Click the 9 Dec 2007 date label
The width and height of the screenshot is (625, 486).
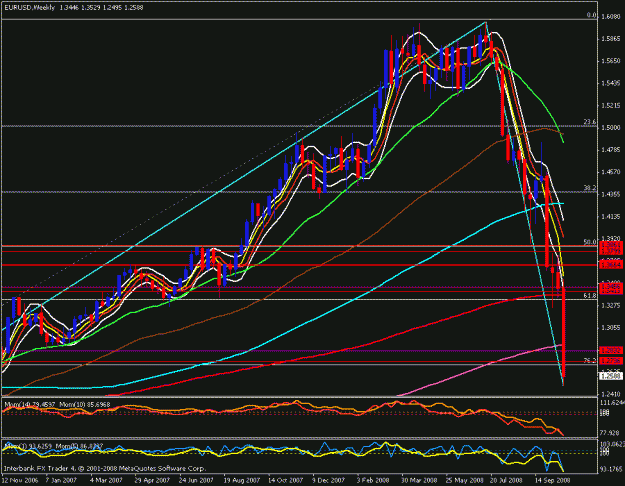328,480
